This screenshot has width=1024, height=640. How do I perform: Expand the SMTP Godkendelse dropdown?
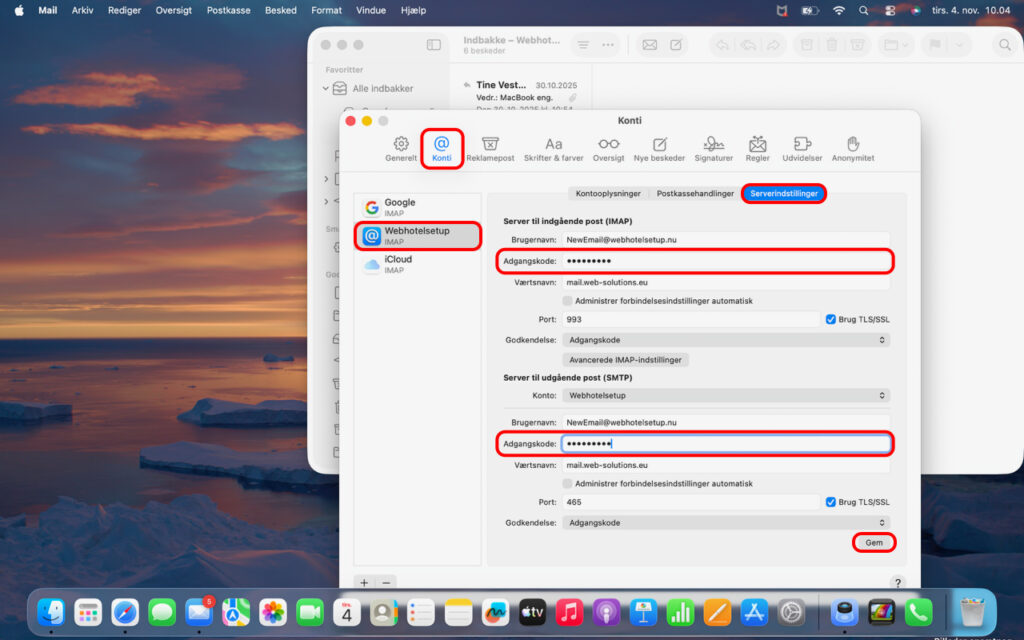tap(725, 523)
